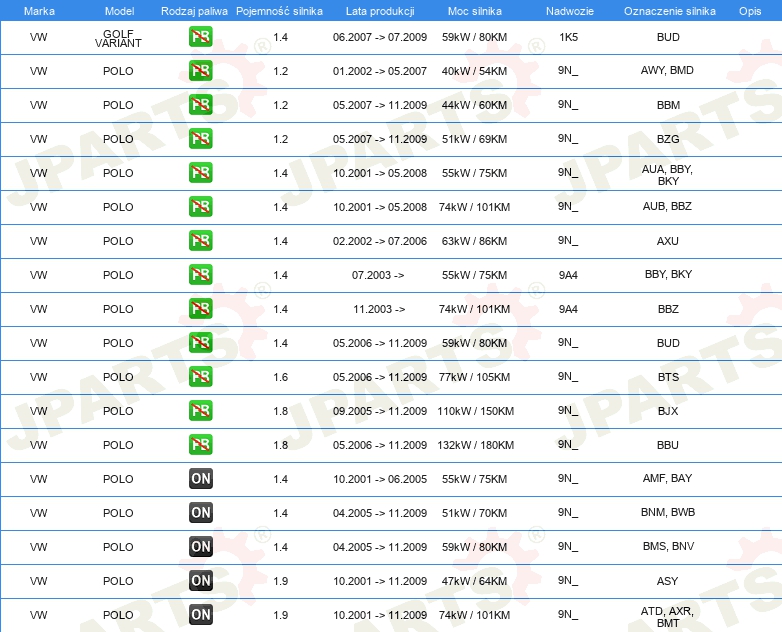Screen dimensions: 782x632
Task: Select the BTS engine code cell
Action: point(668,377)
